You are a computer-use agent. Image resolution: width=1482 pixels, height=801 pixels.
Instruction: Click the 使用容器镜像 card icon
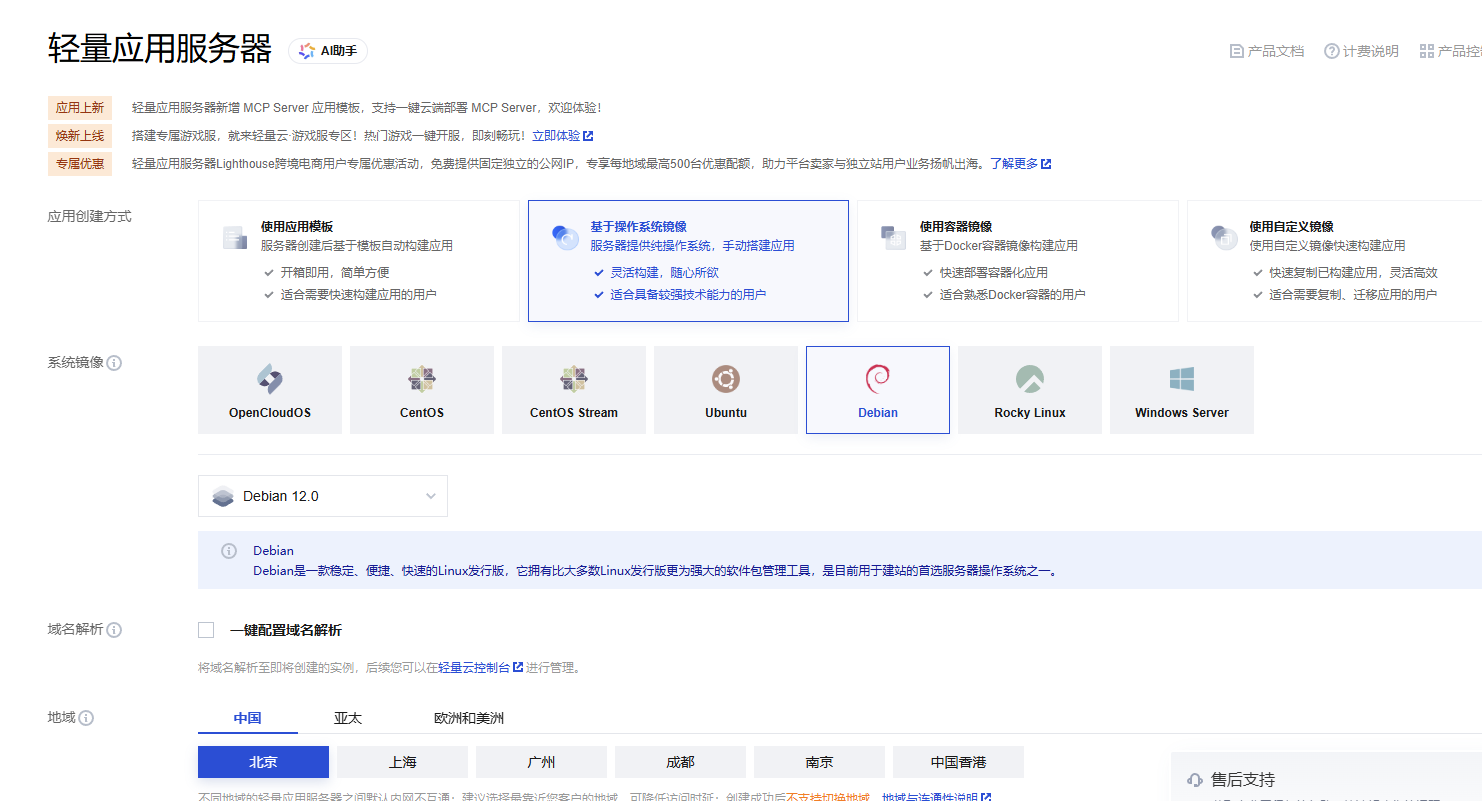[893, 237]
